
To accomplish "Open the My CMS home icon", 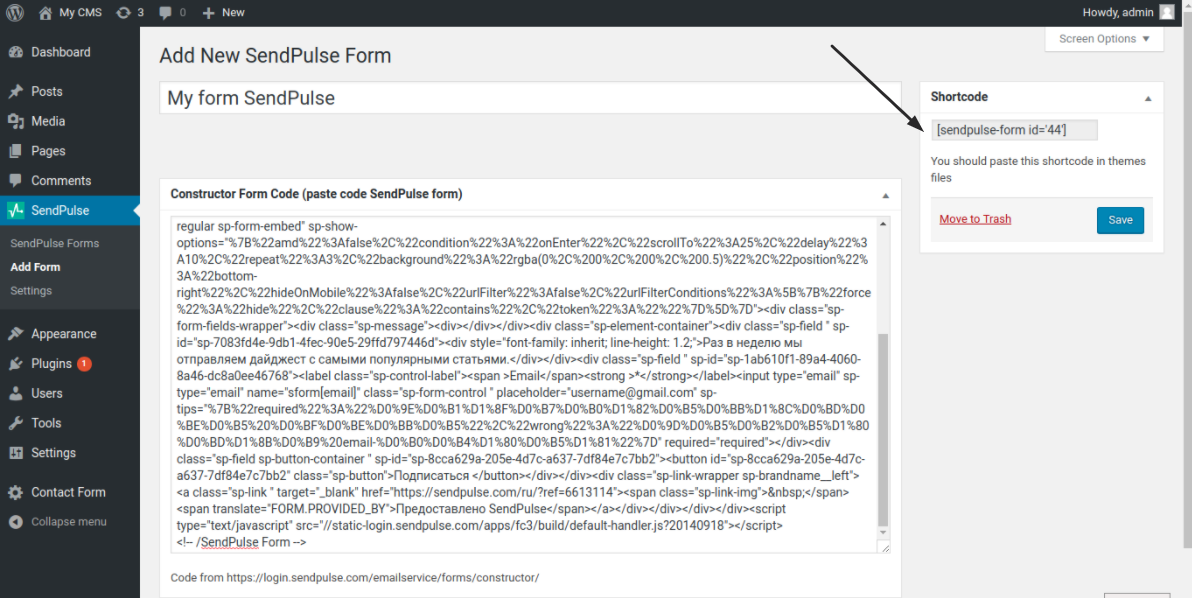I will coord(46,12).
